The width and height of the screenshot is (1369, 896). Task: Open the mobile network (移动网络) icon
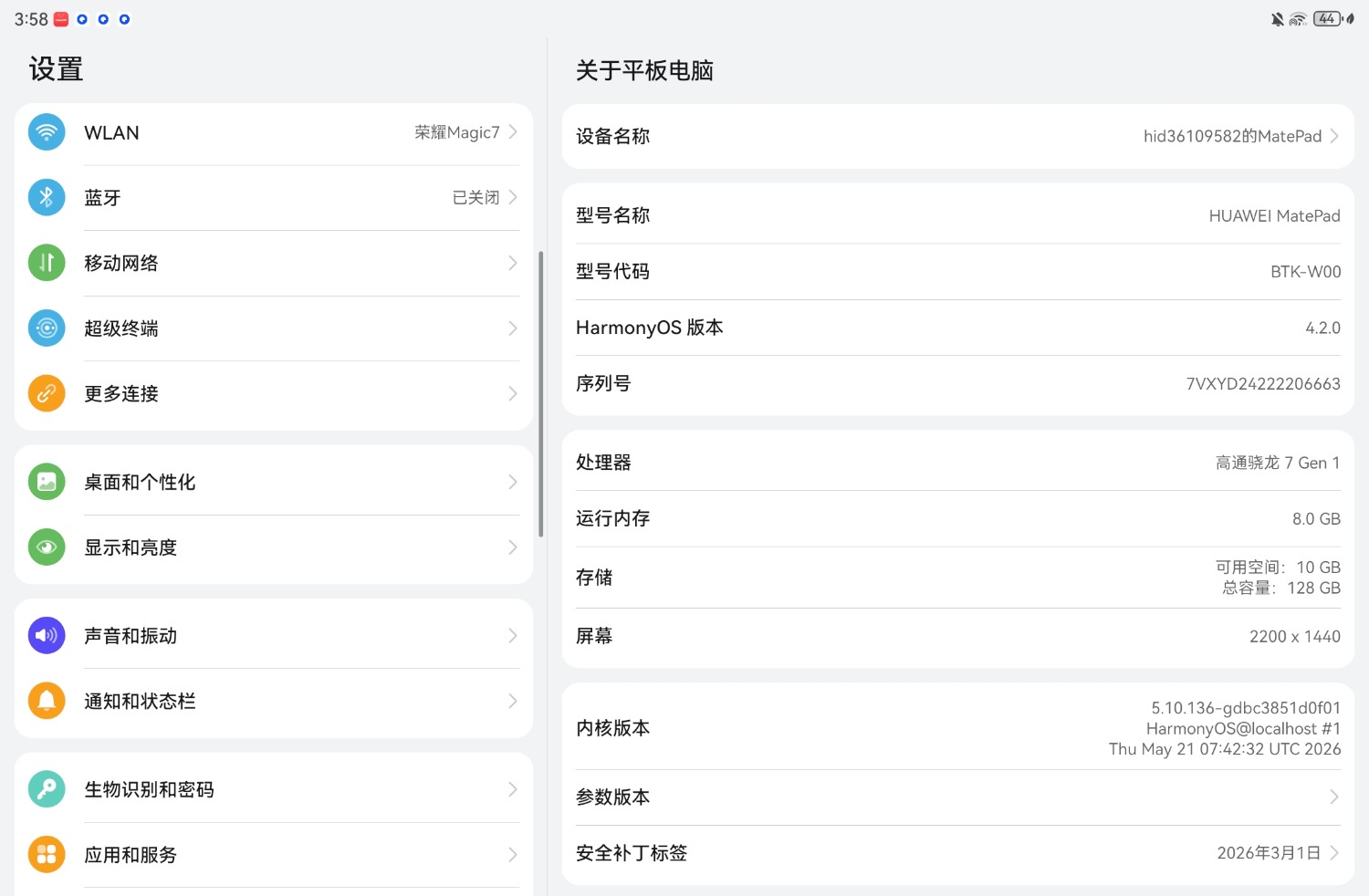coord(47,263)
